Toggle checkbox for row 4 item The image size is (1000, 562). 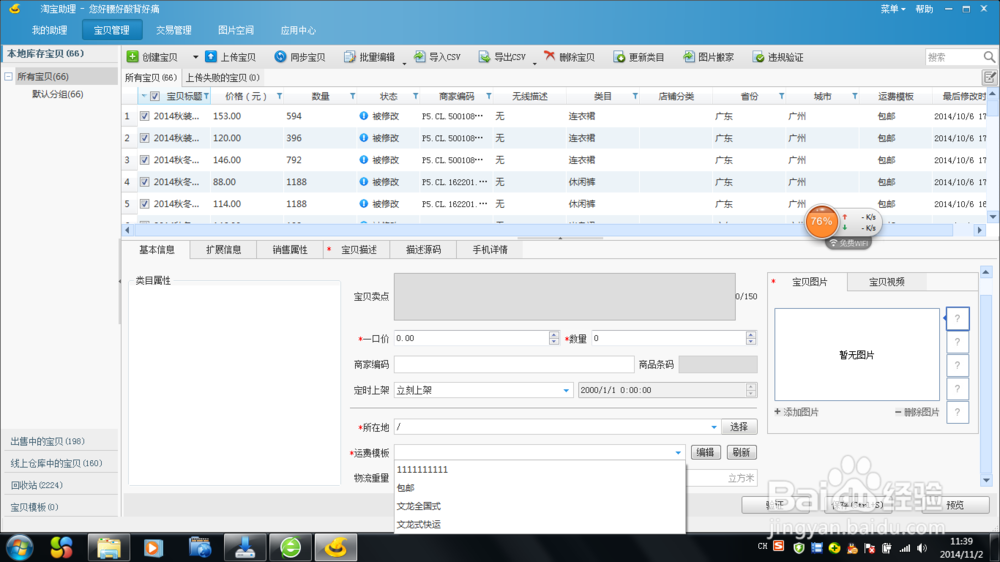click(145, 182)
